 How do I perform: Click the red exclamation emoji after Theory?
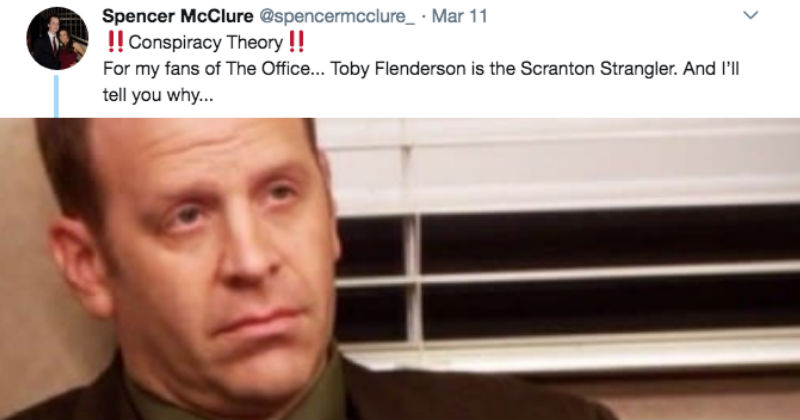coord(296,42)
